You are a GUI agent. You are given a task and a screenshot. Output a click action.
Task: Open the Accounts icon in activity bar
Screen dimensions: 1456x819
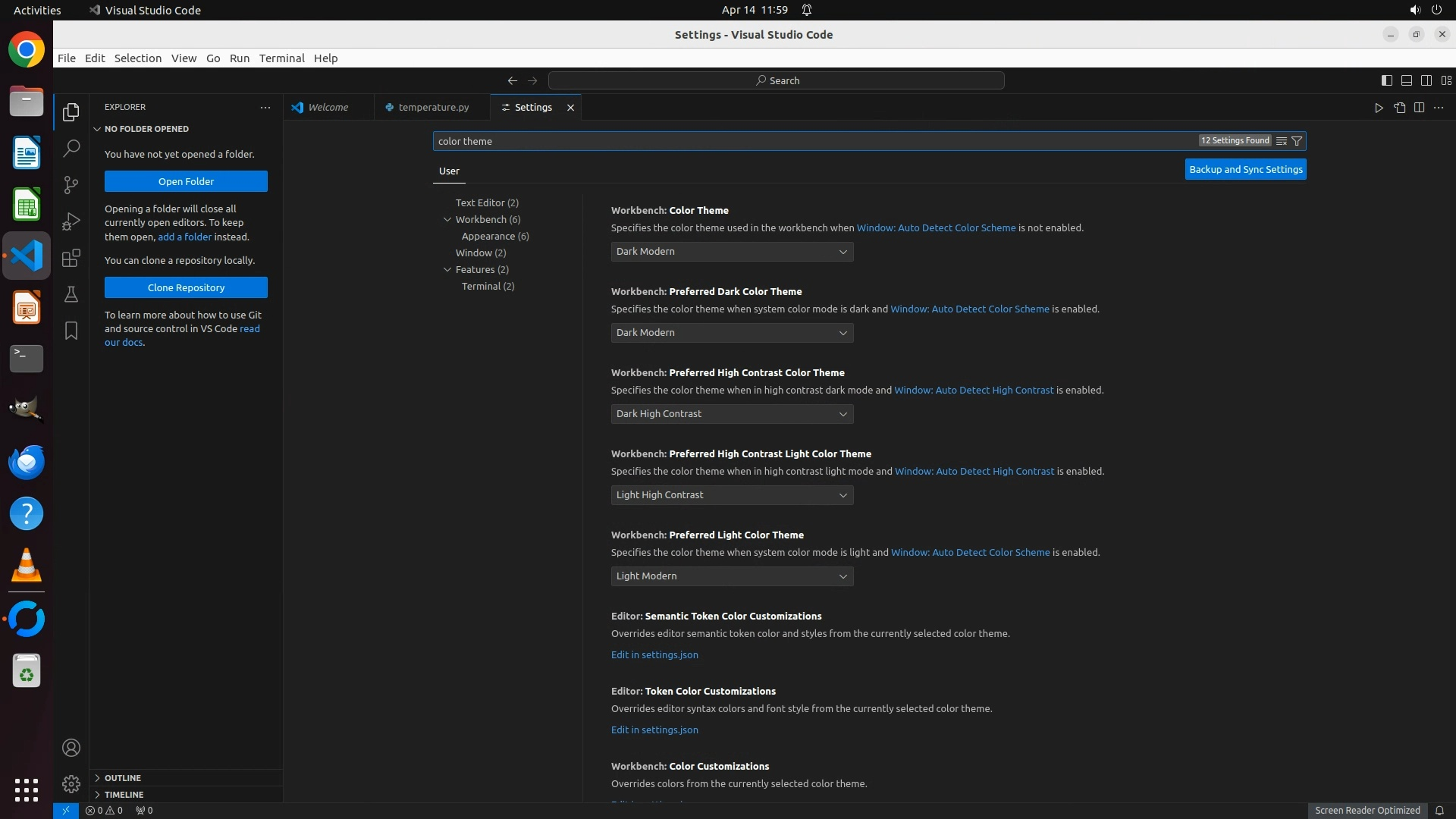point(71,748)
